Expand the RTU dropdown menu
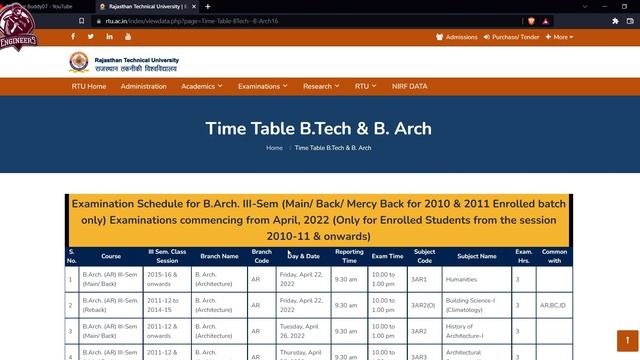 coord(365,87)
